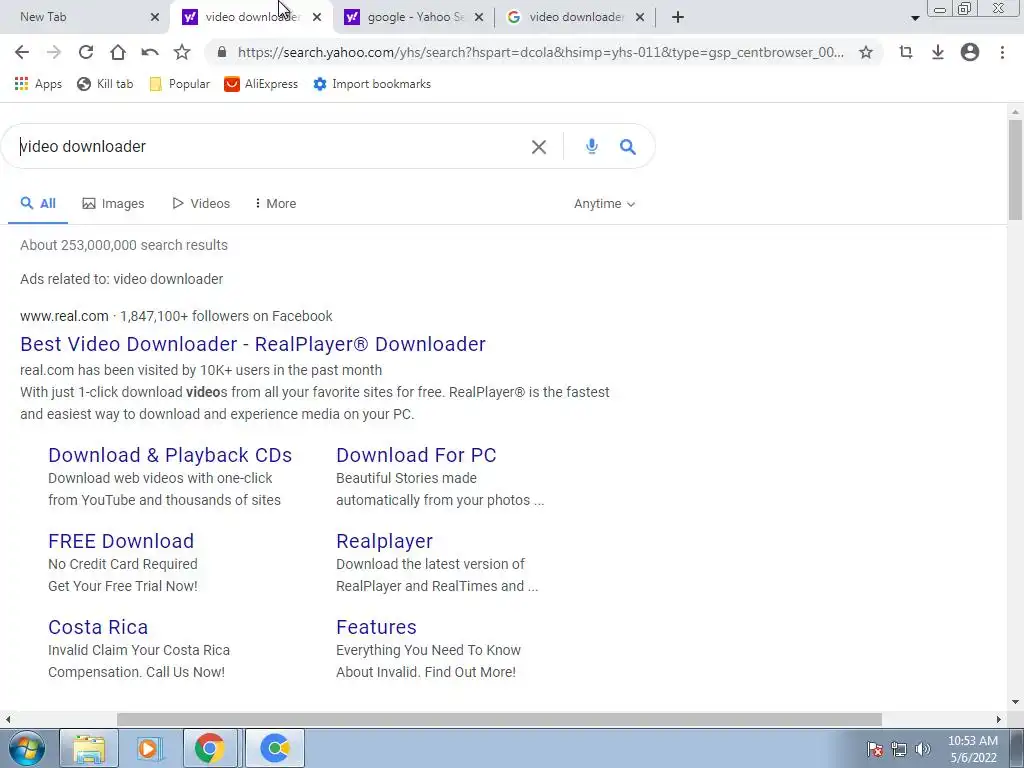This screenshot has height=768, width=1024.
Task: Open Costa Rica link
Action: coord(98,627)
